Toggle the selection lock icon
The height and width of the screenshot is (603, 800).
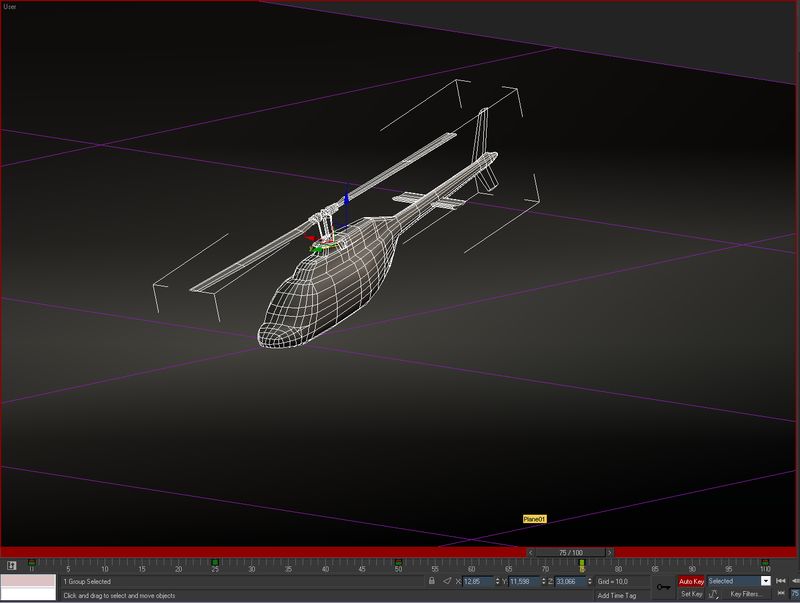tap(432, 581)
